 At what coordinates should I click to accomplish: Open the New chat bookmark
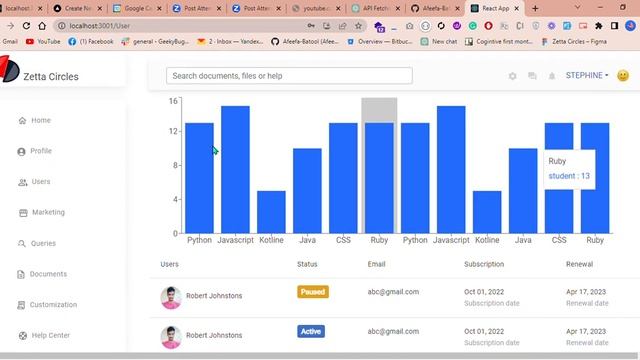click(x=439, y=41)
